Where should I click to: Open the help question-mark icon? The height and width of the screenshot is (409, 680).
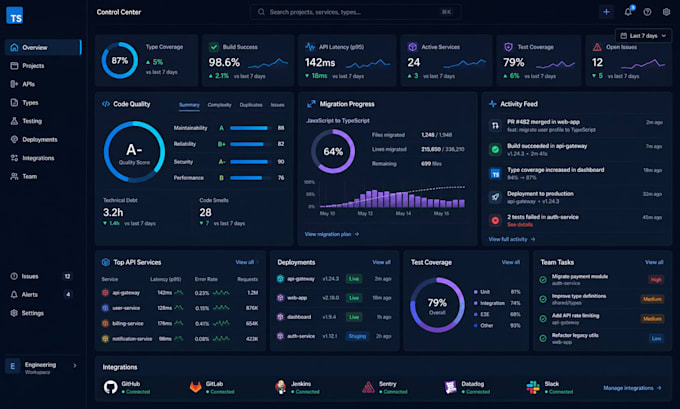pyautogui.click(x=647, y=12)
